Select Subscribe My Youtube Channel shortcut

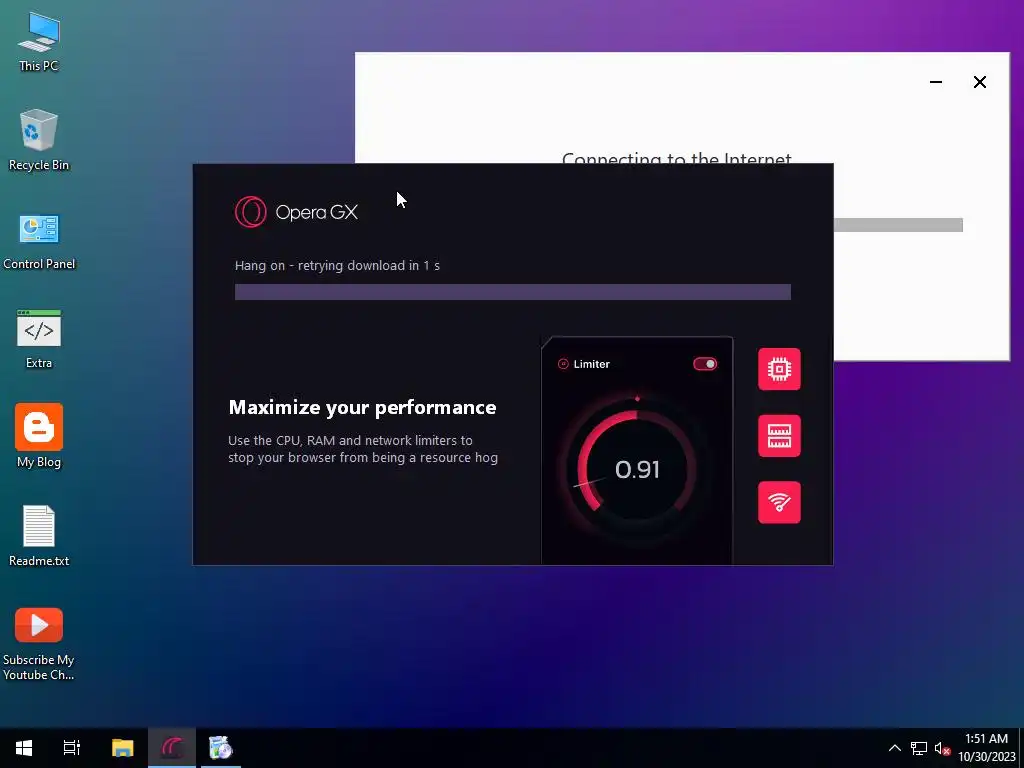(x=39, y=645)
